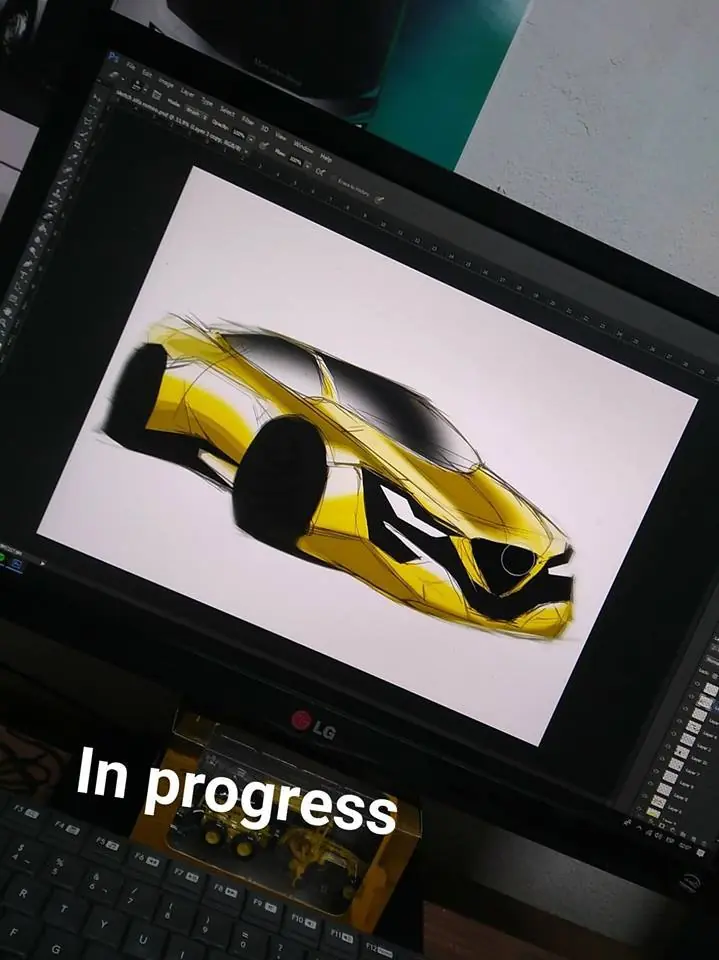Open the Image menu
719x960 pixels.
click(166, 83)
